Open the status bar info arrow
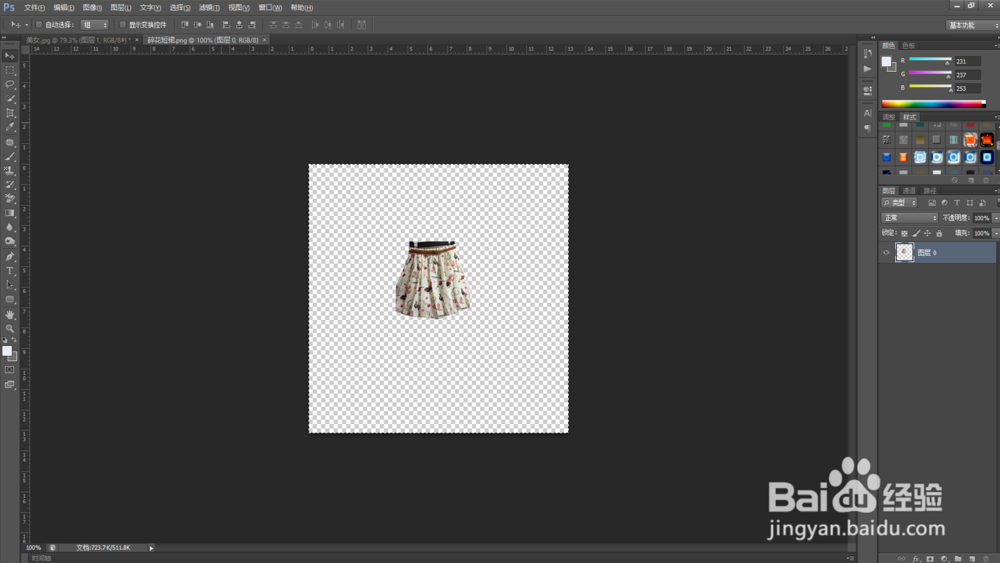Image resolution: width=1000 pixels, height=563 pixels. [151, 548]
